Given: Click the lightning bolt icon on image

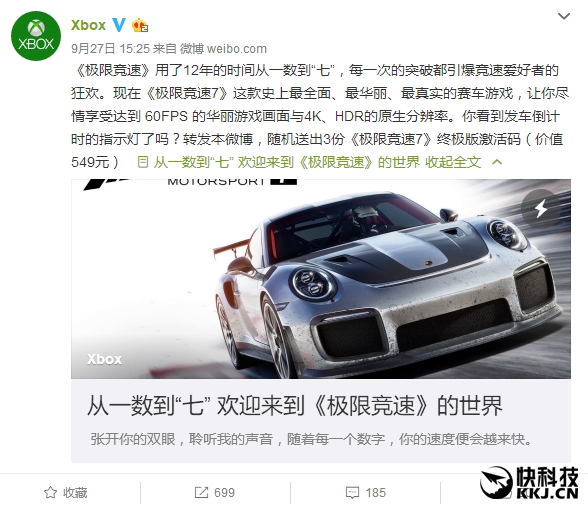Looking at the screenshot, I should (541, 208).
